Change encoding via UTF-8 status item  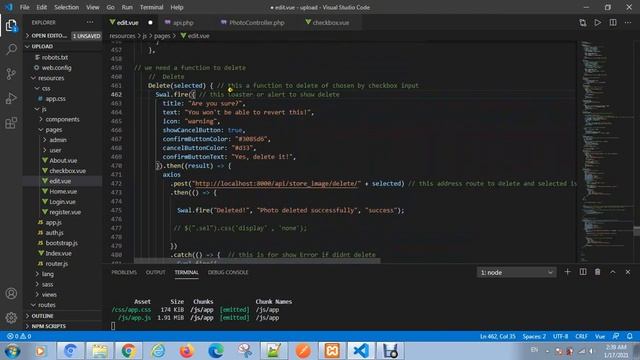pyautogui.click(x=560, y=336)
